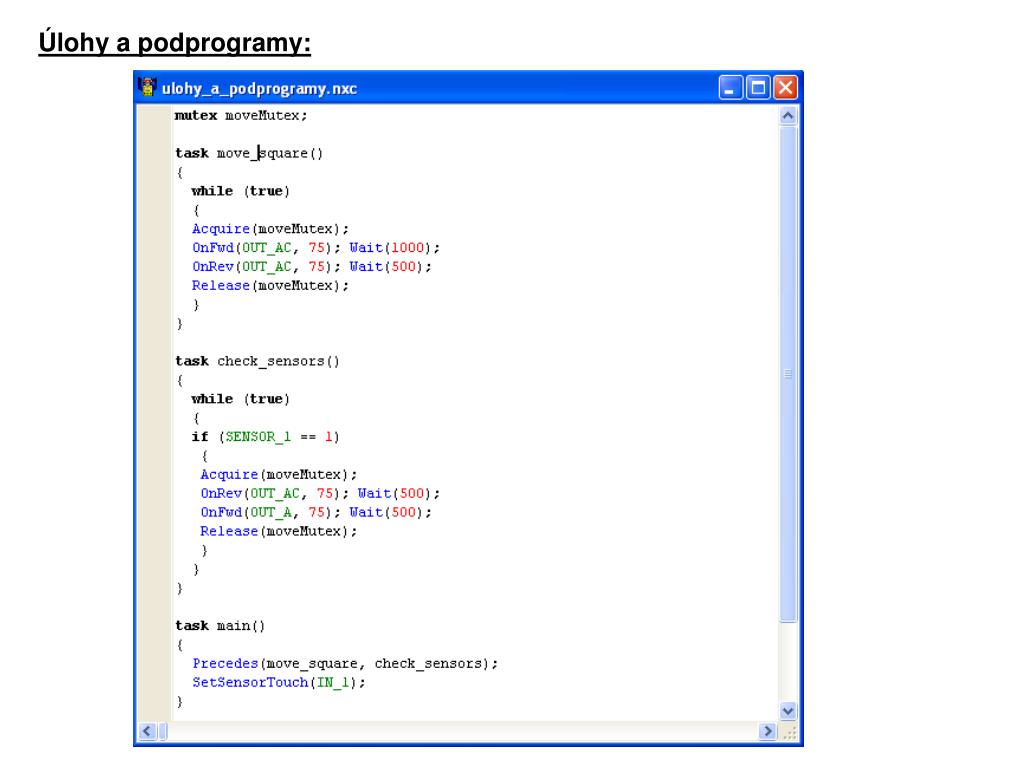Click the vertical scrollbar thumb

(788, 374)
